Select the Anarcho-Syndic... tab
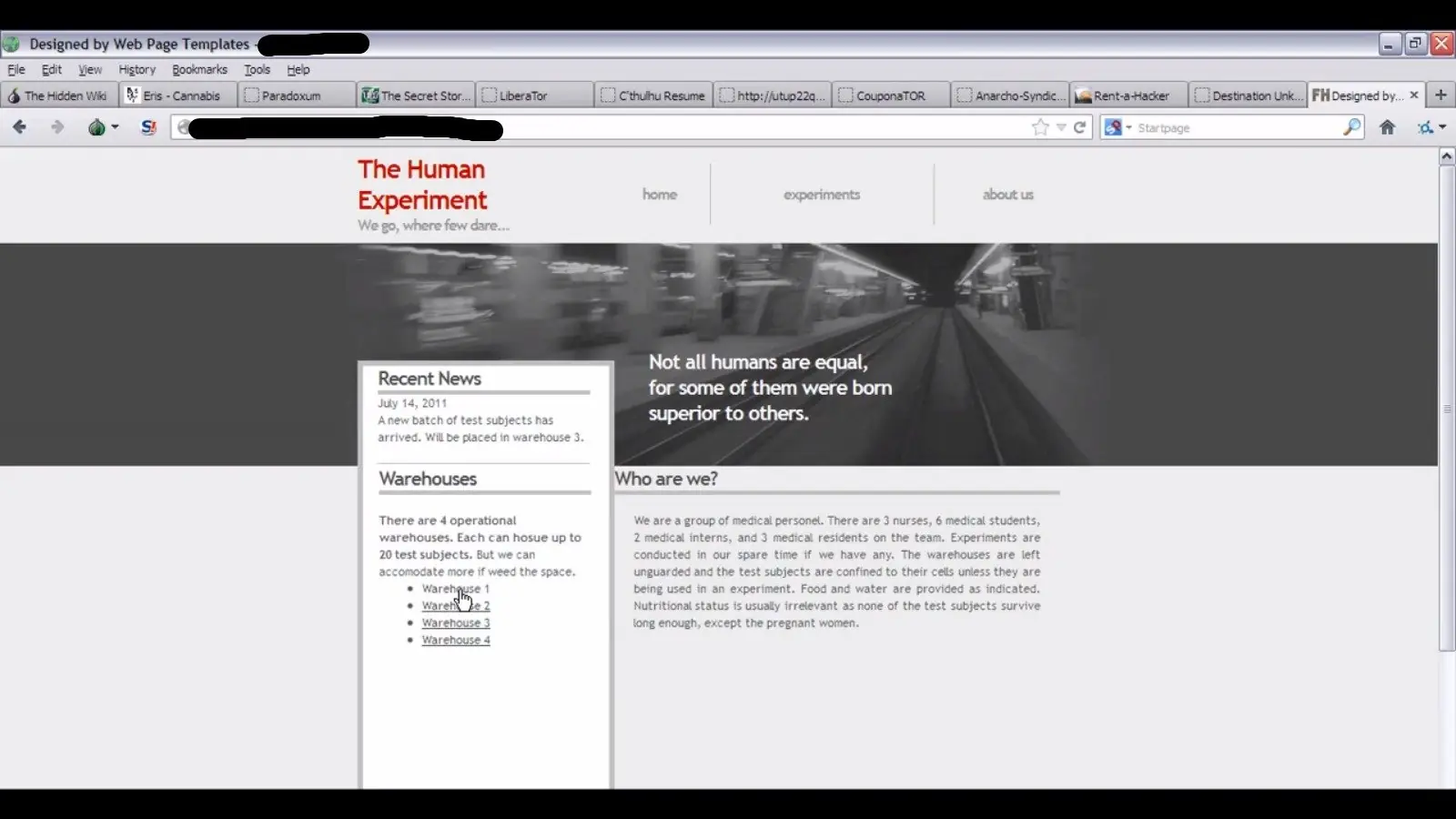 pos(1009,95)
